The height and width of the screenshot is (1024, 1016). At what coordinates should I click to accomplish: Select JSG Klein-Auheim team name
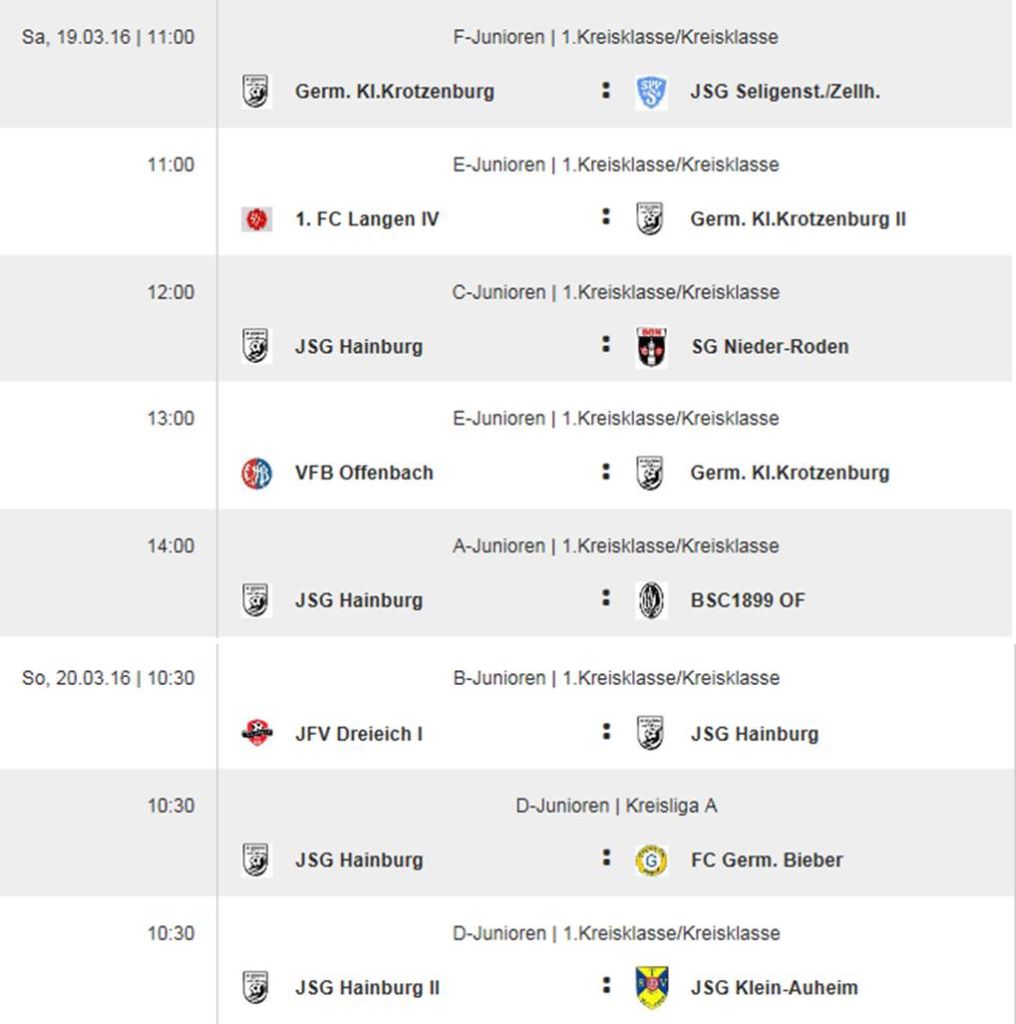(x=774, y=987)
